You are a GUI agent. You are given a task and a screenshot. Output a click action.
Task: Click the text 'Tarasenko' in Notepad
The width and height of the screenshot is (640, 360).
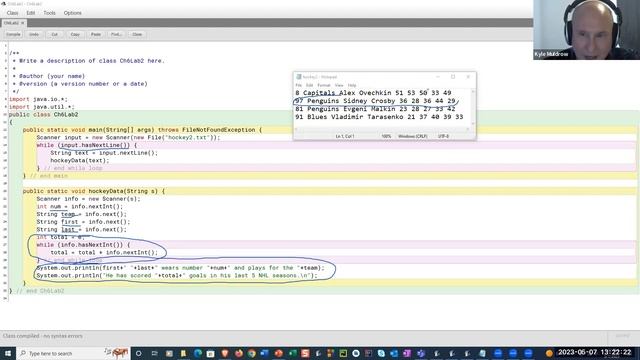(x=385, y=117)
